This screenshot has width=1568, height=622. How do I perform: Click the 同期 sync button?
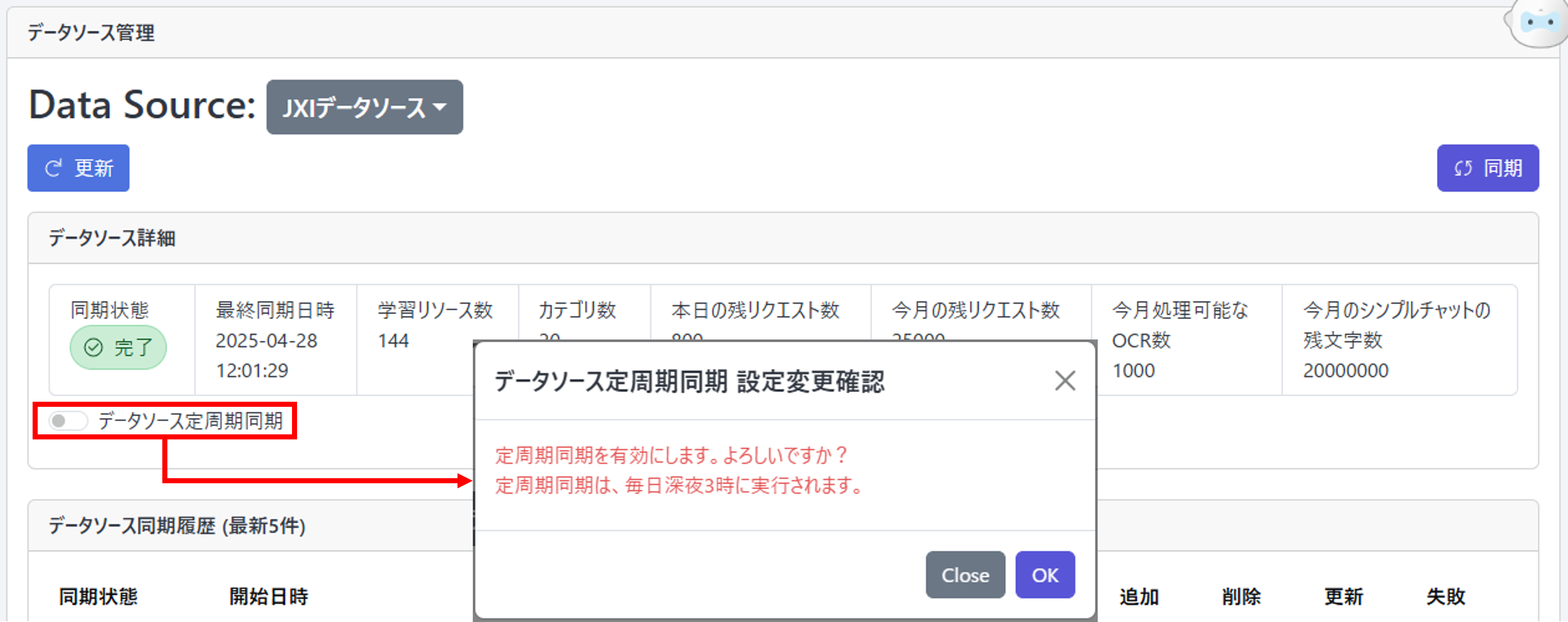pos(1488,168)
